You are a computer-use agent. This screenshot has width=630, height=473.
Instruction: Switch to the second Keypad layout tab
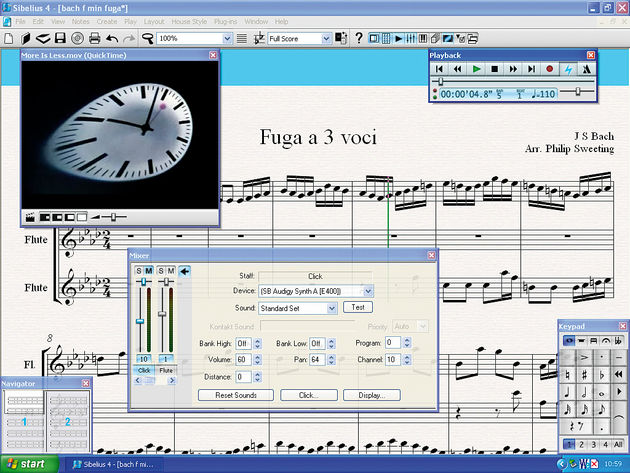click(581, 341)
